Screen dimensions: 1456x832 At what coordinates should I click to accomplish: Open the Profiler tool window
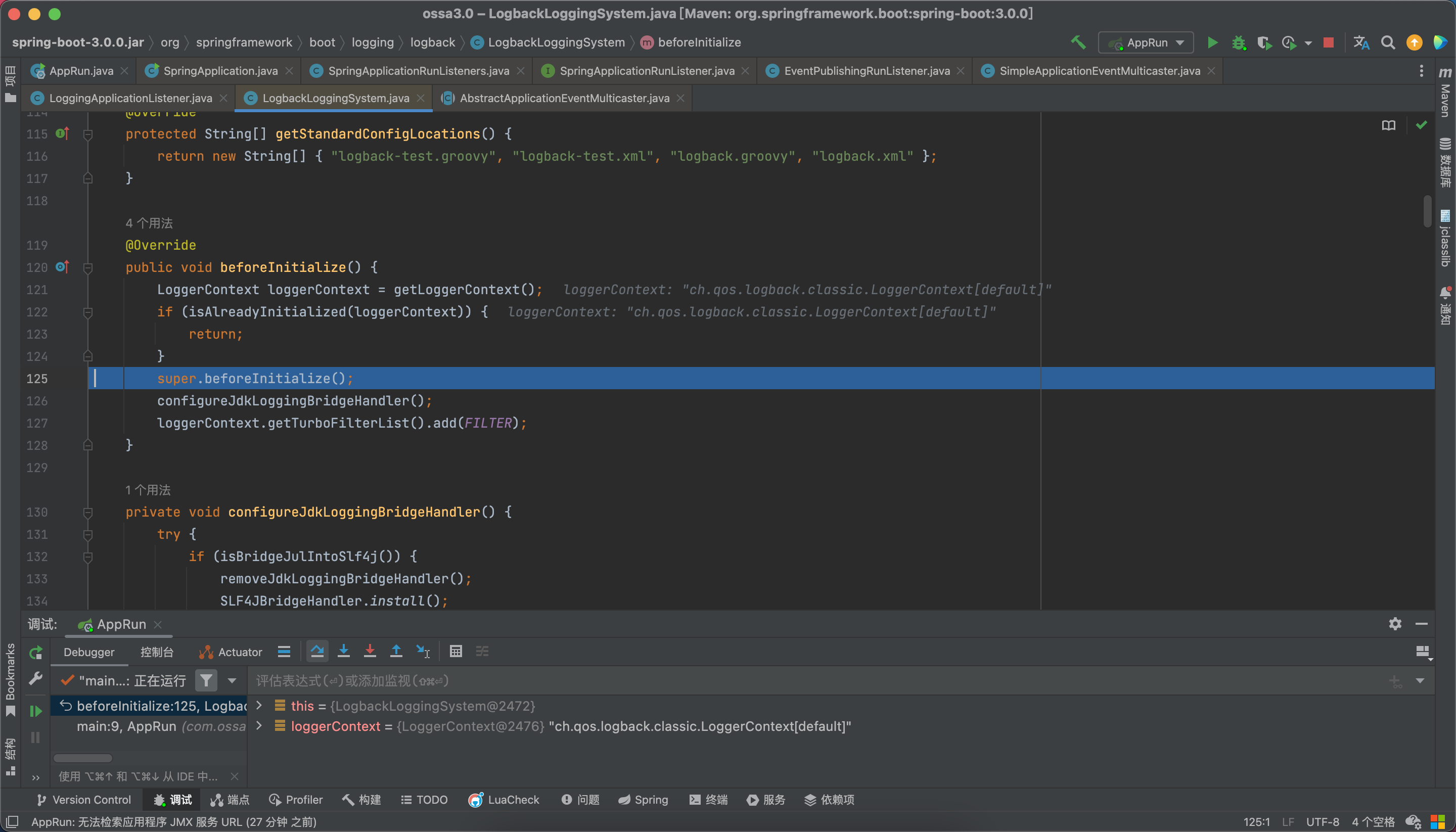pos(295,800)
